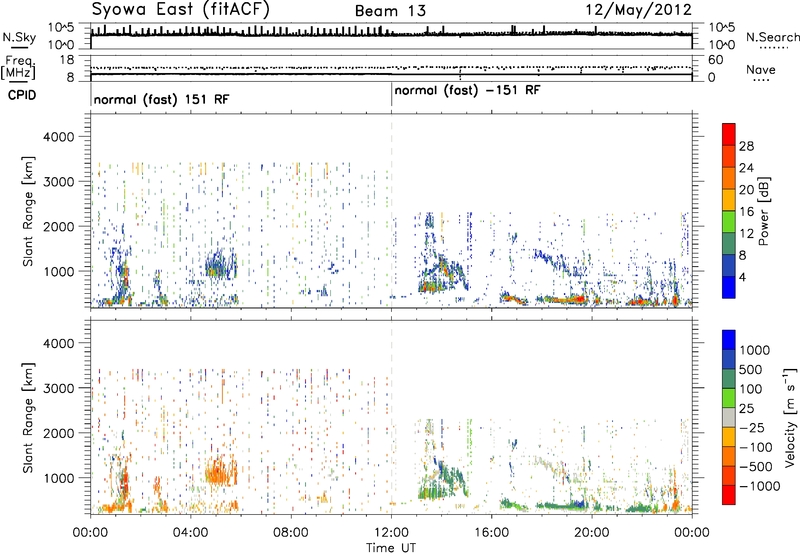Click 'normal (fast) 151 RF' text
Viewport: 800px width, 554px height.
pos(162,99)
